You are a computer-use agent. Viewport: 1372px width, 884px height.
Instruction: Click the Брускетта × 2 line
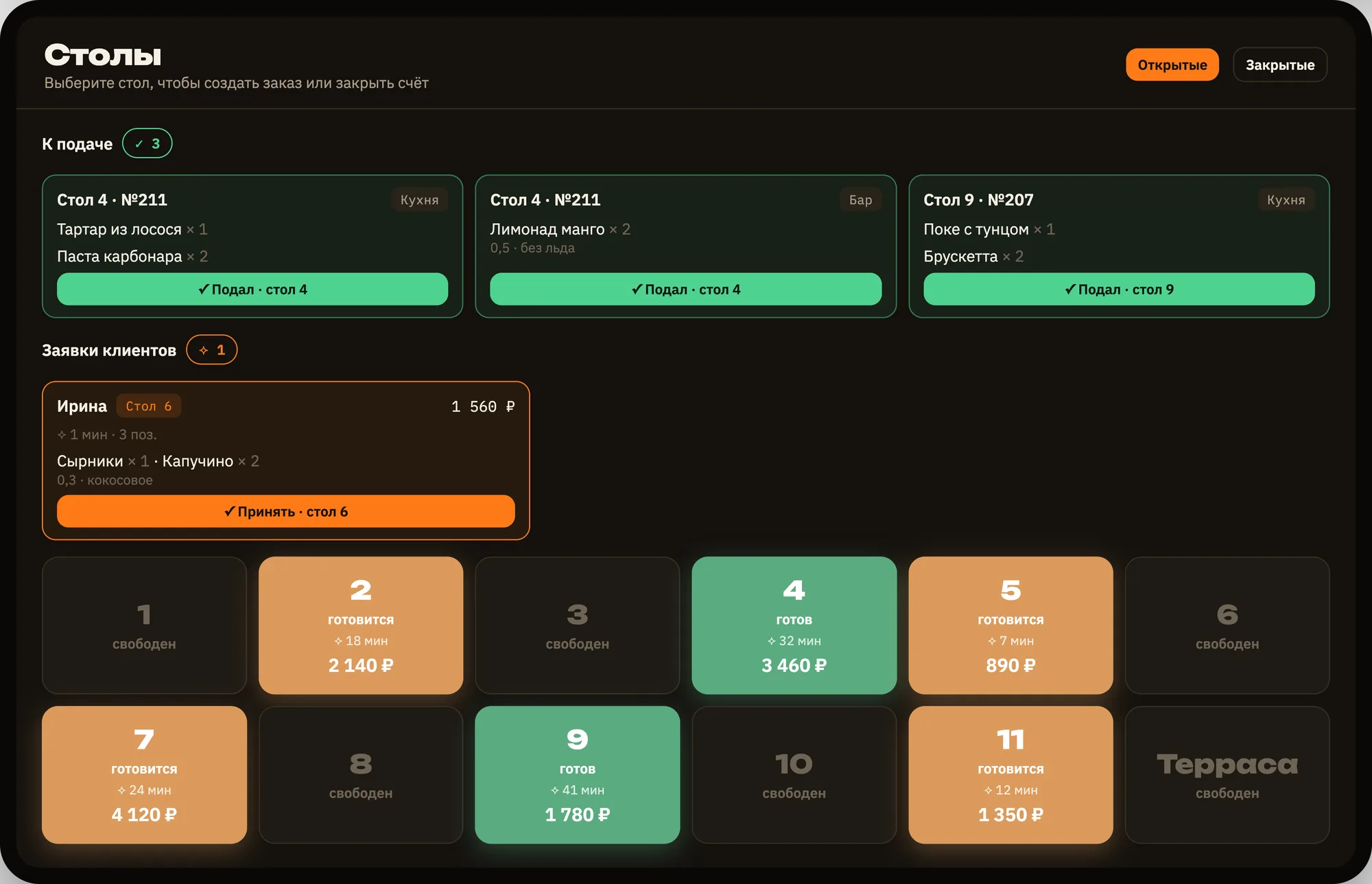pos(973,256)
